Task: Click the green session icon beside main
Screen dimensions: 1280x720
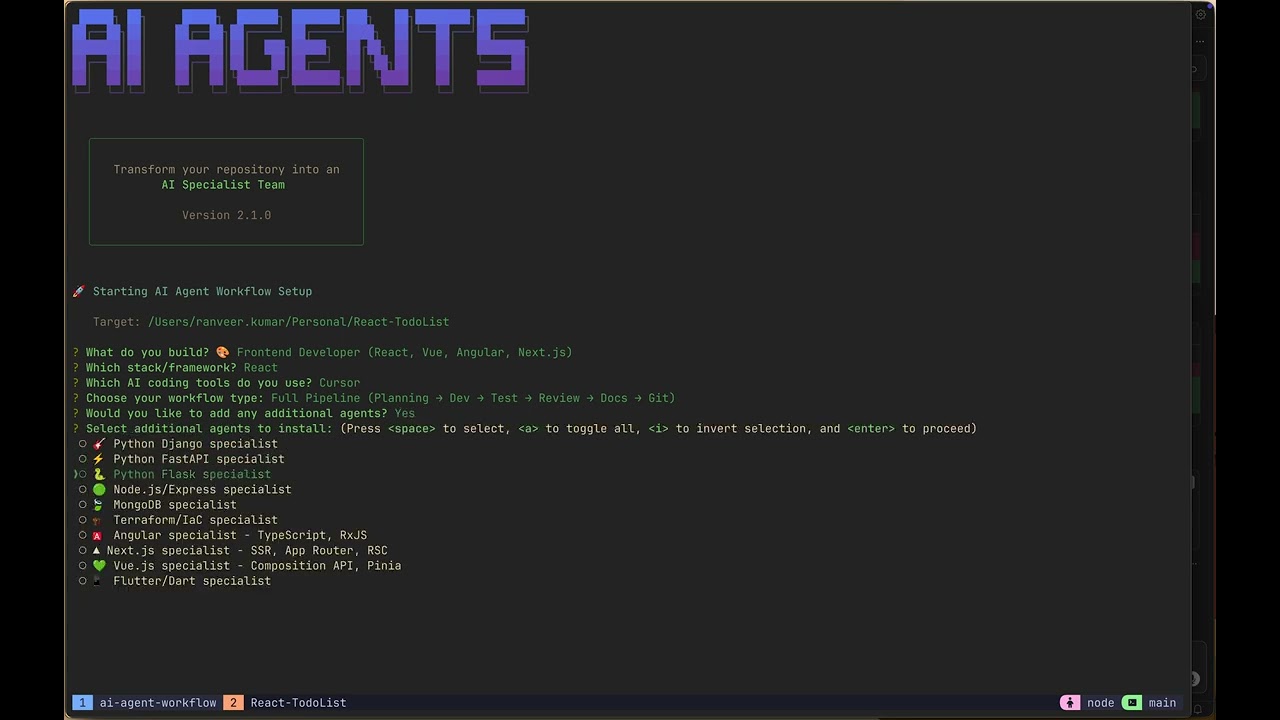Action: [x=1132, y=703]
